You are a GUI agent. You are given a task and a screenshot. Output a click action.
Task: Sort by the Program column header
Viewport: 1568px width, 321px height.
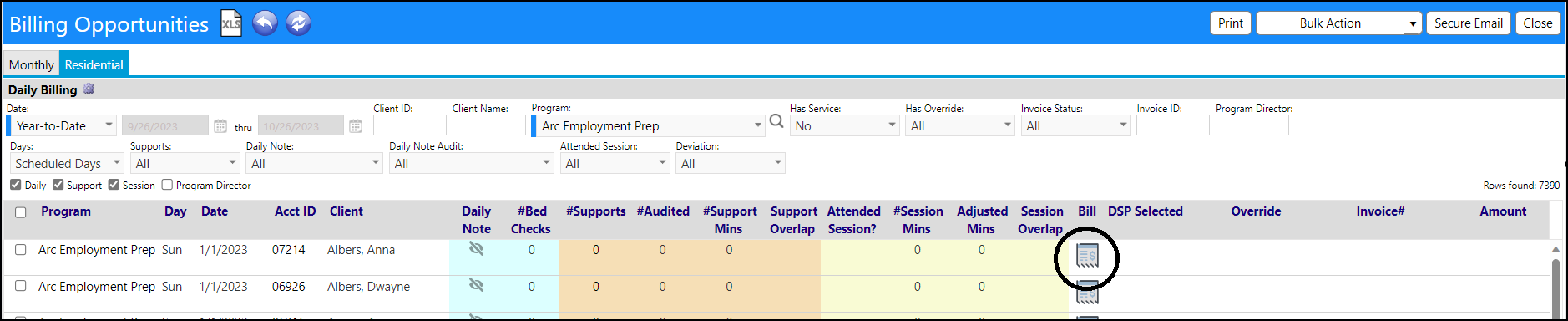(66, 211)
